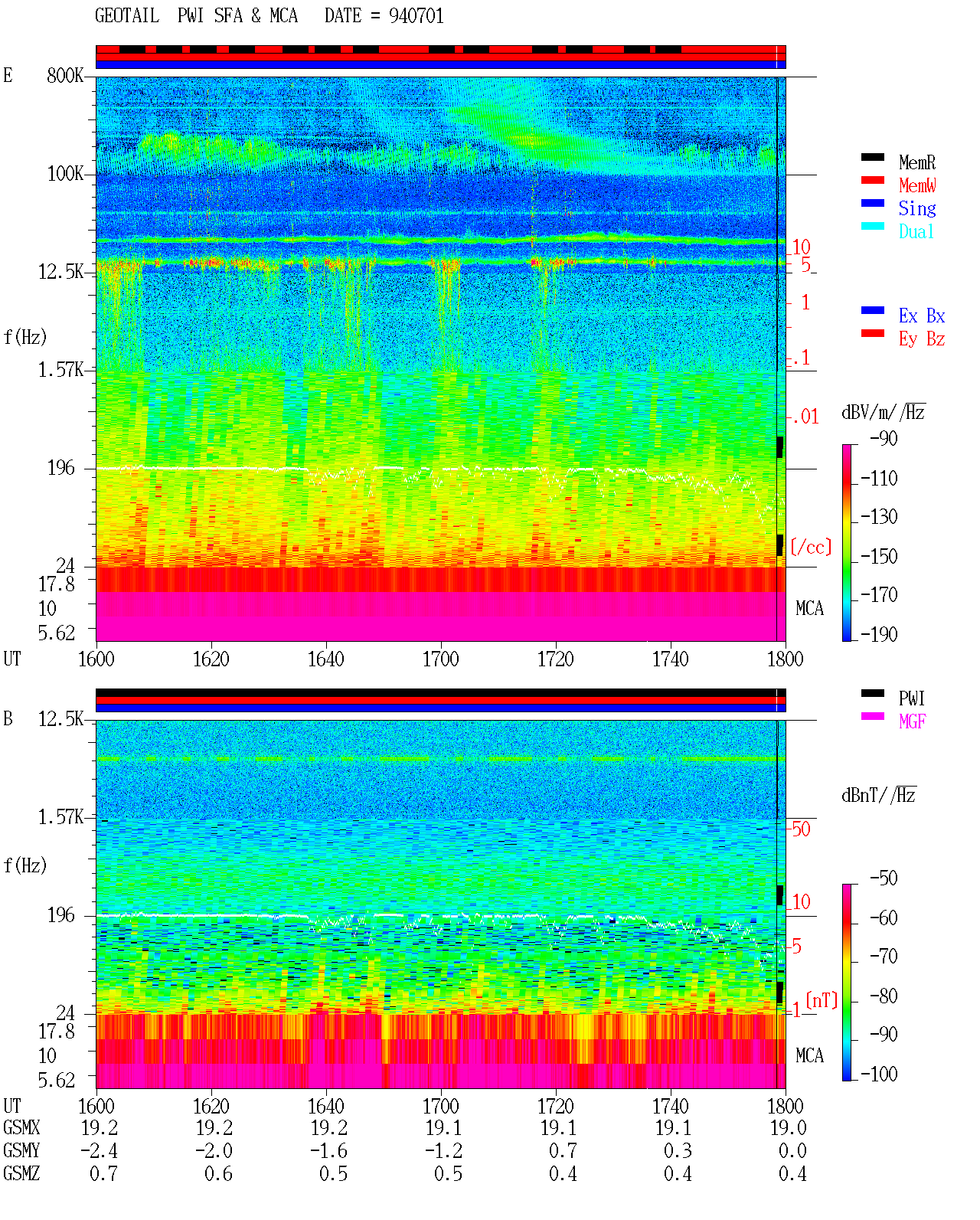
Task: Click the 'B' panel letter
Action: tap(8, 719)
